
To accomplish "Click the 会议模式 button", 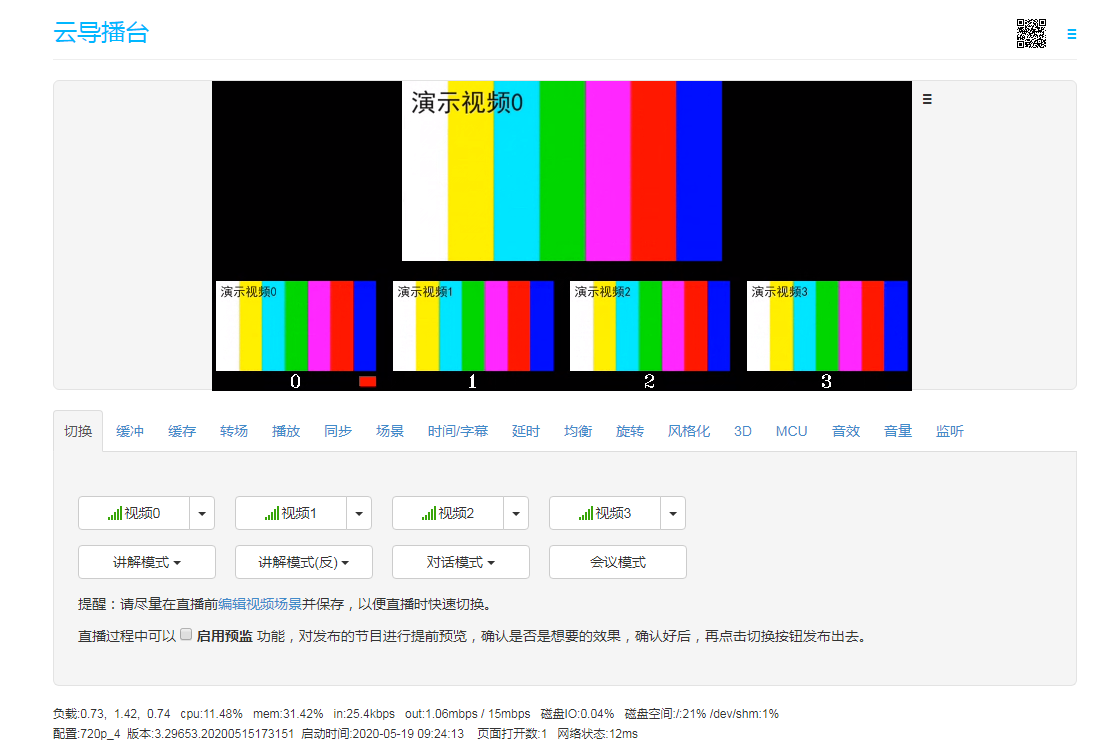I will (x=618, y=562).
